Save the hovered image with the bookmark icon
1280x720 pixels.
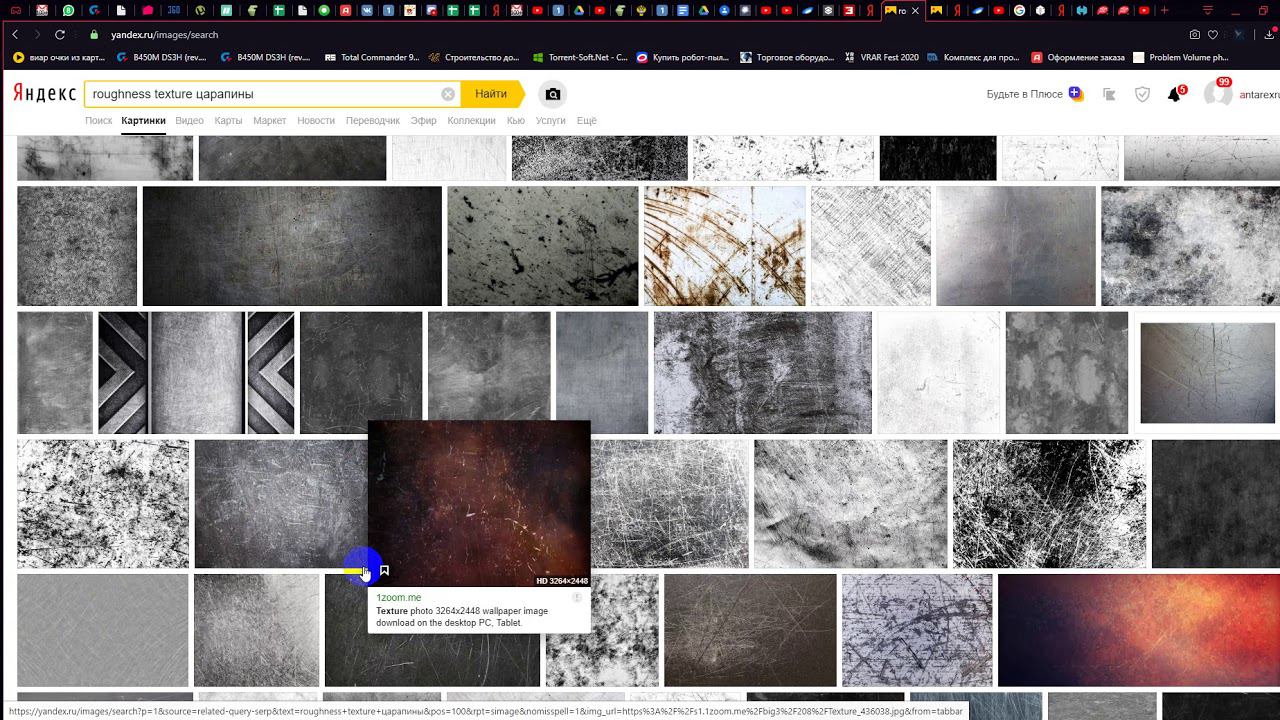tap(384, 571)
